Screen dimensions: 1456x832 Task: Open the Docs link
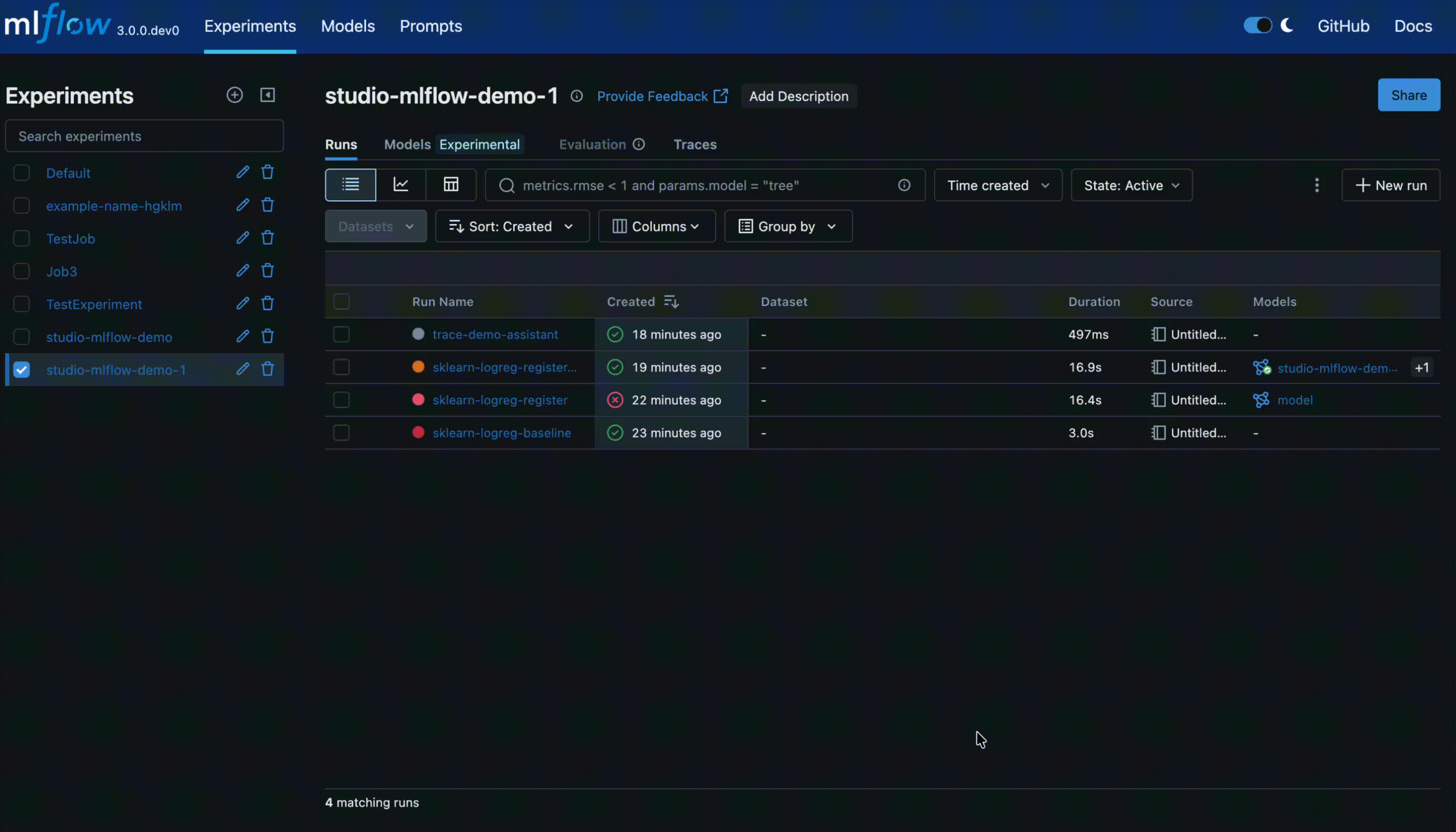point(1412,26)
